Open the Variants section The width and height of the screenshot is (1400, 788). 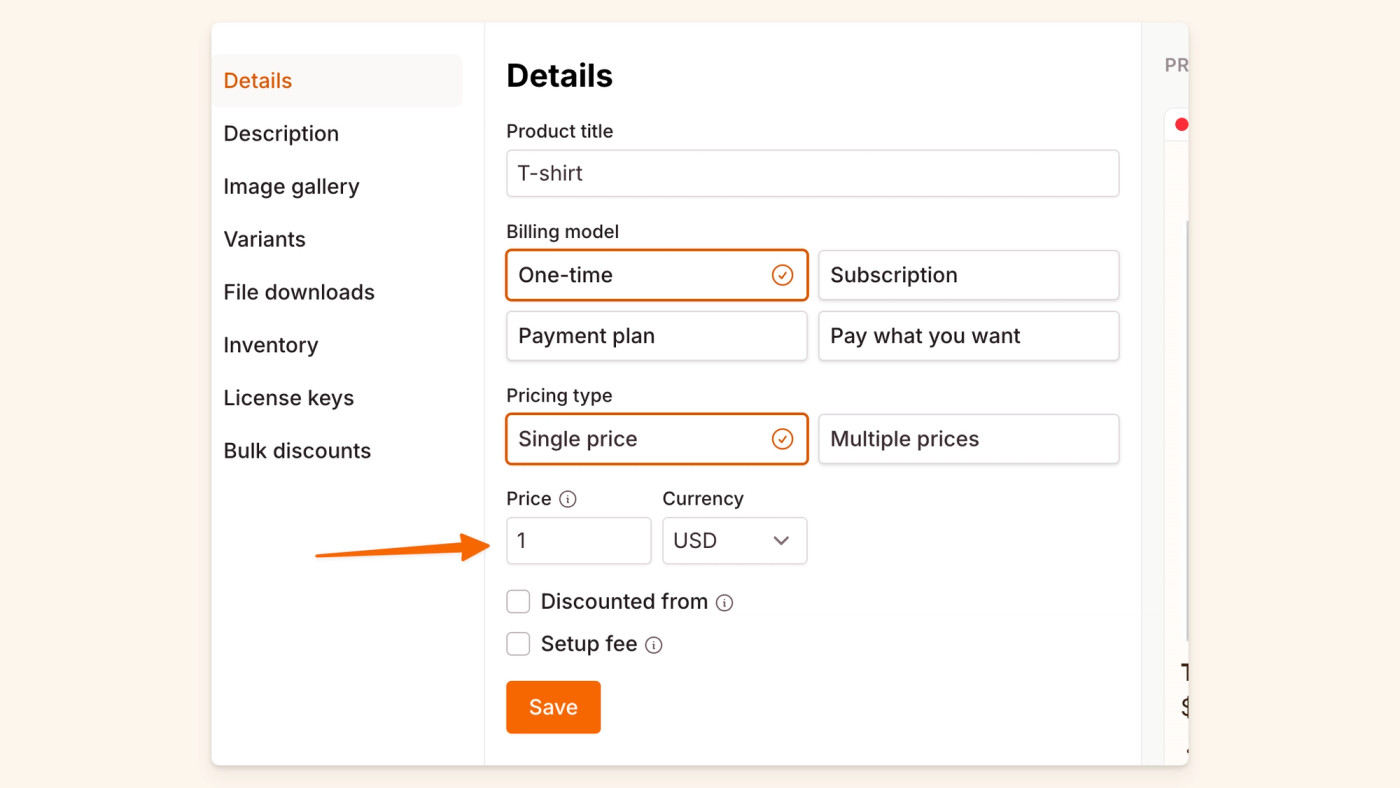(x=265, y=240)
